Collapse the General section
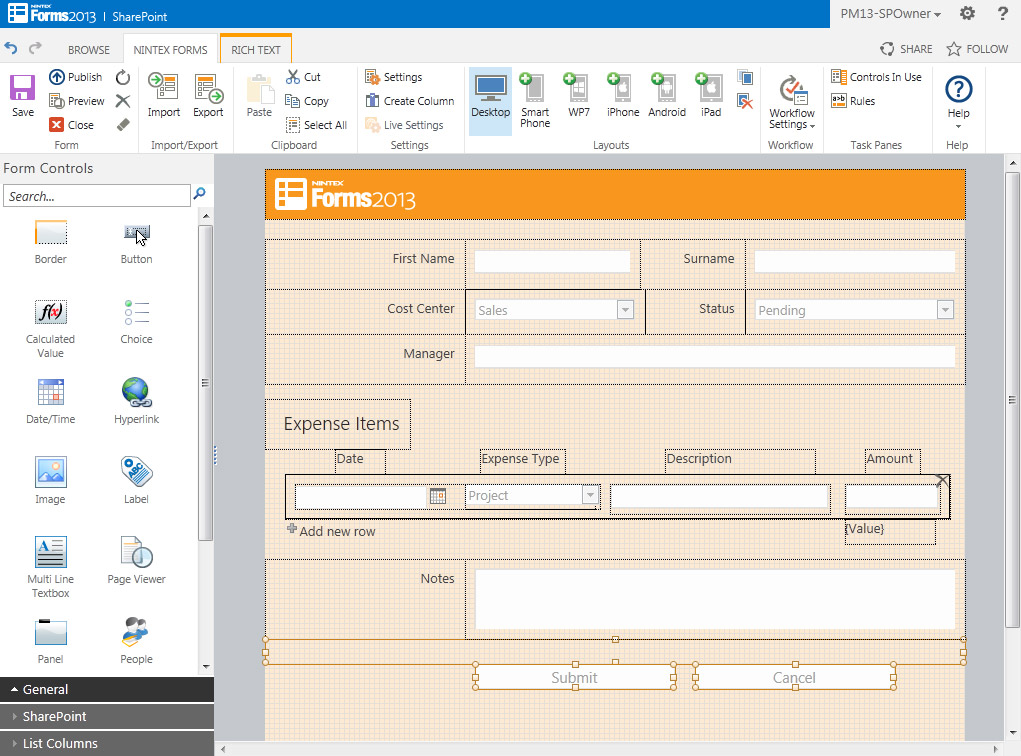 [107, 690]
